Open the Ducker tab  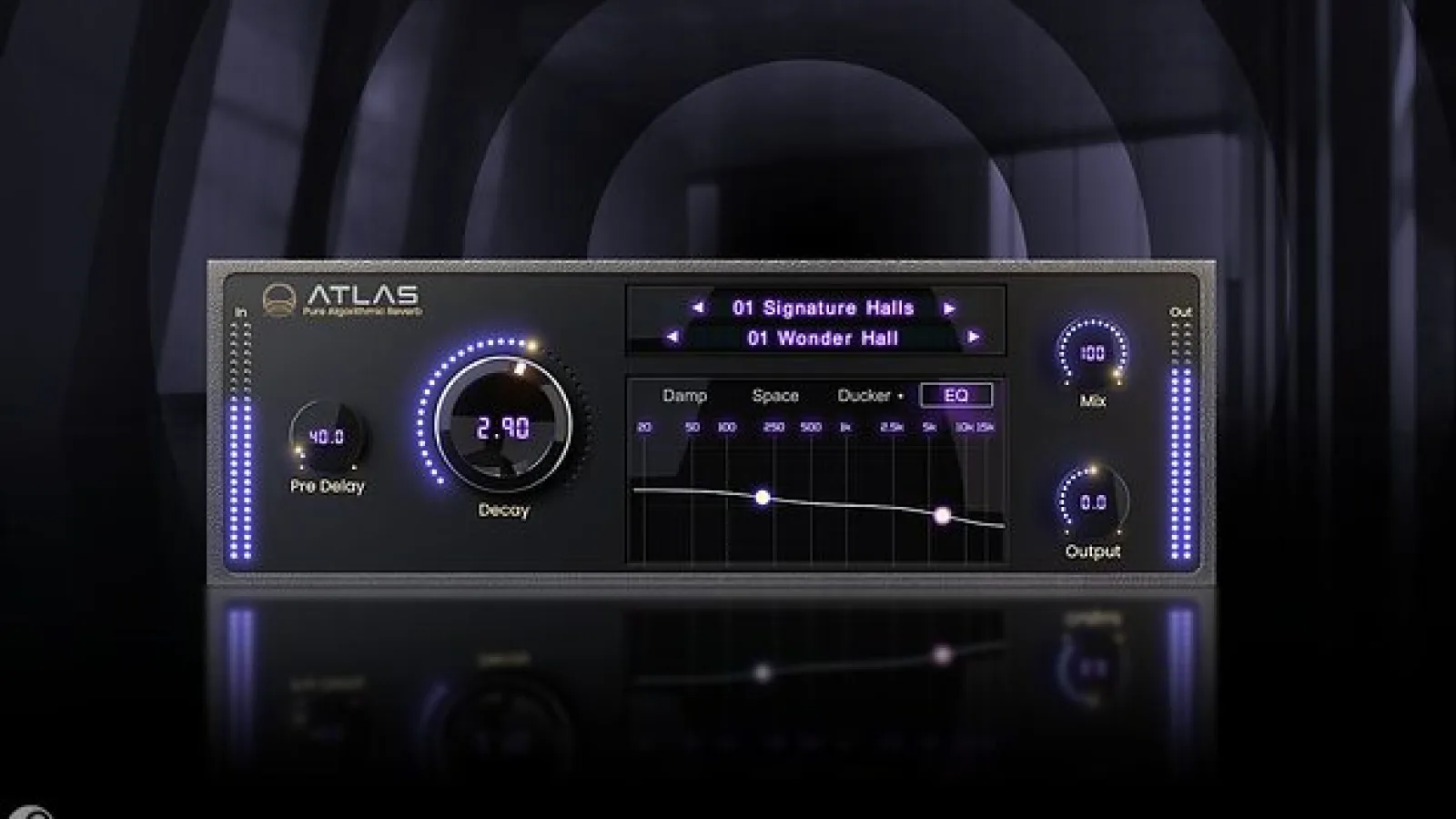[864, 395]
